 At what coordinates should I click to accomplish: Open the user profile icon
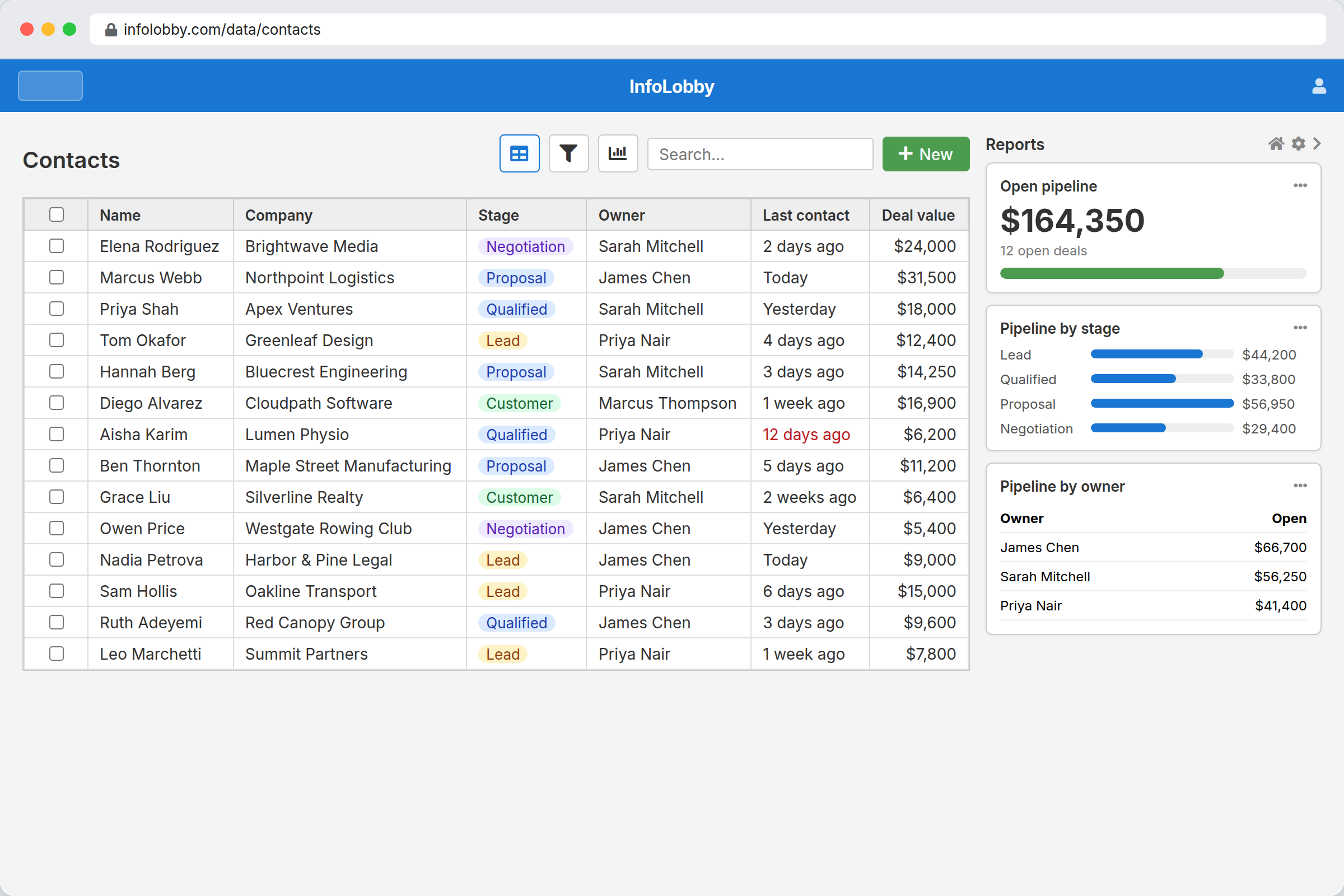1319,86
